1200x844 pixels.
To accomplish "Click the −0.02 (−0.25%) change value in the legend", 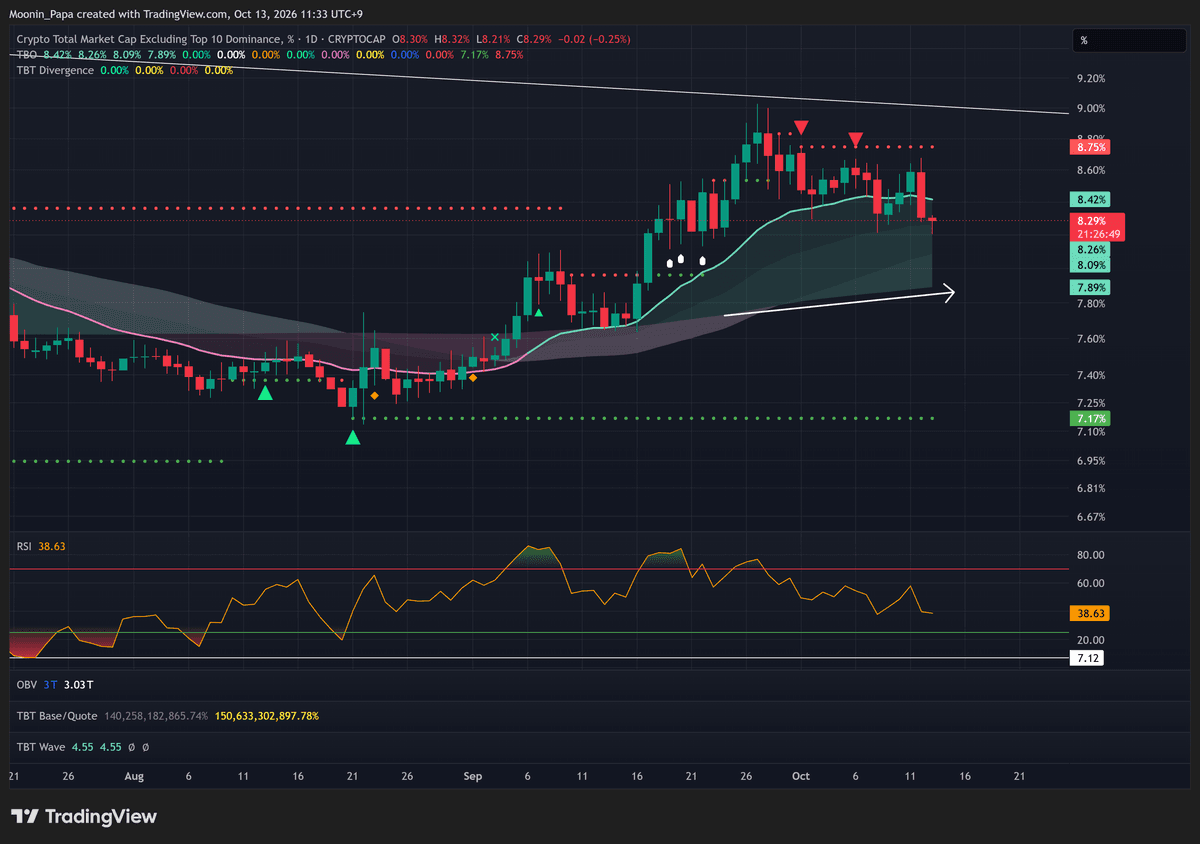I will point(595,39).
